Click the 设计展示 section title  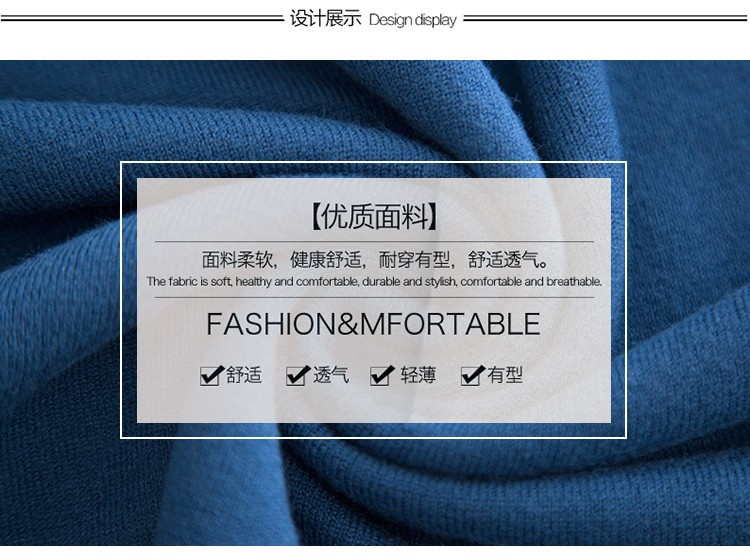pyautogui.click(x=325, y=19)
